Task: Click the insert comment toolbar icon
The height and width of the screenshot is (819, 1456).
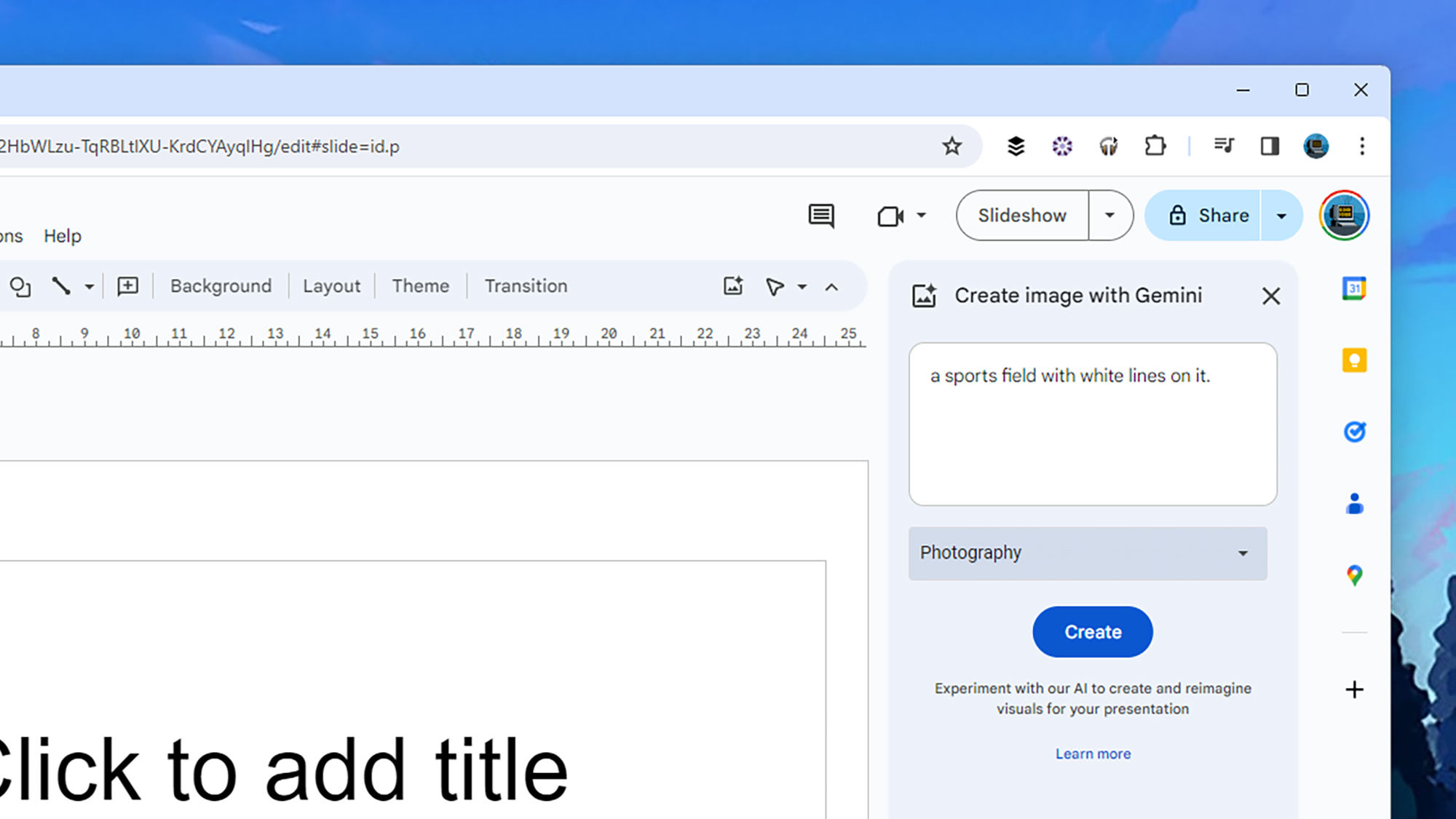Action: pos(128,286)
